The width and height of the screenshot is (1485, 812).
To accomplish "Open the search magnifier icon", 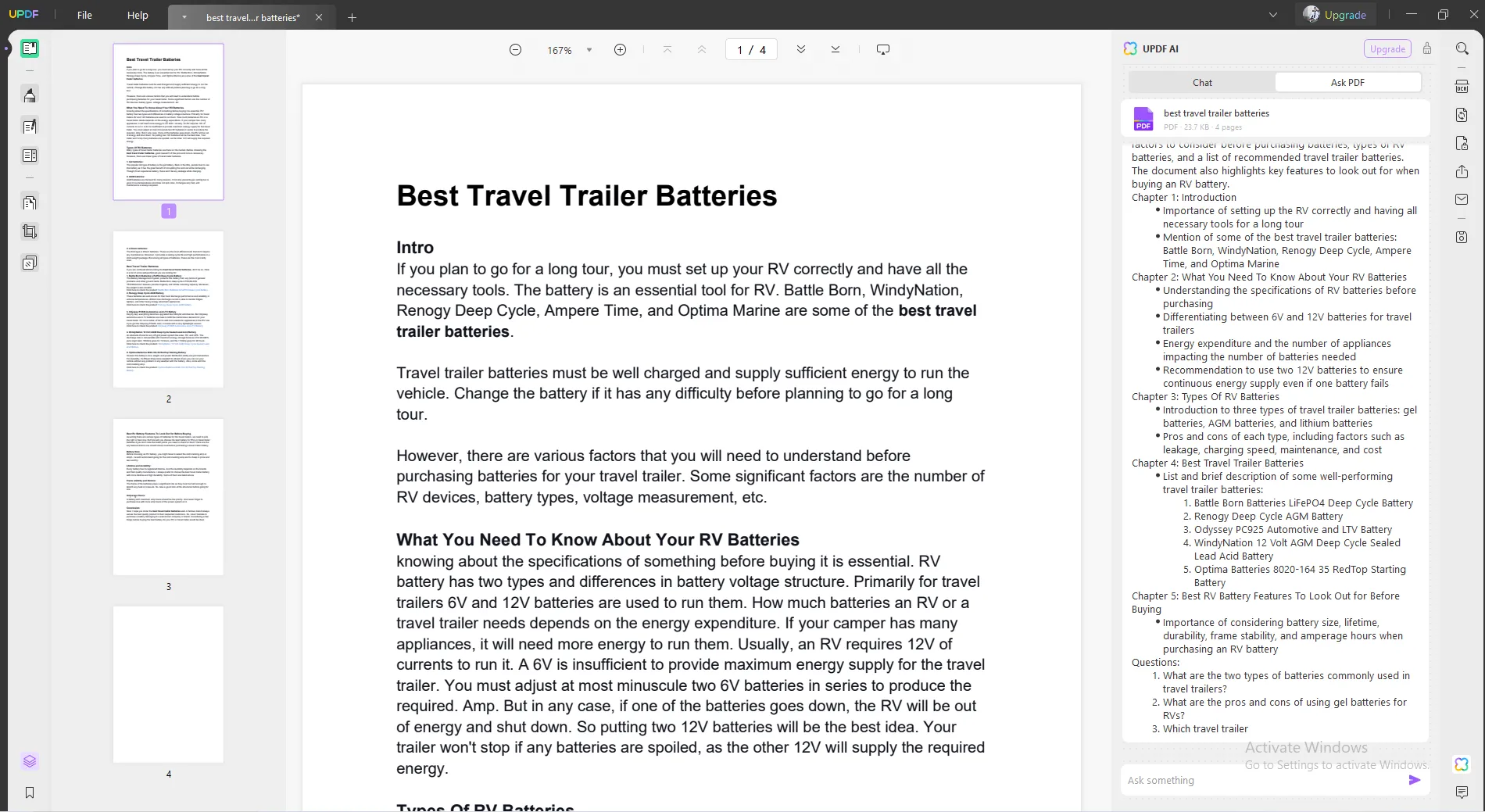I will click(1462, 48).
